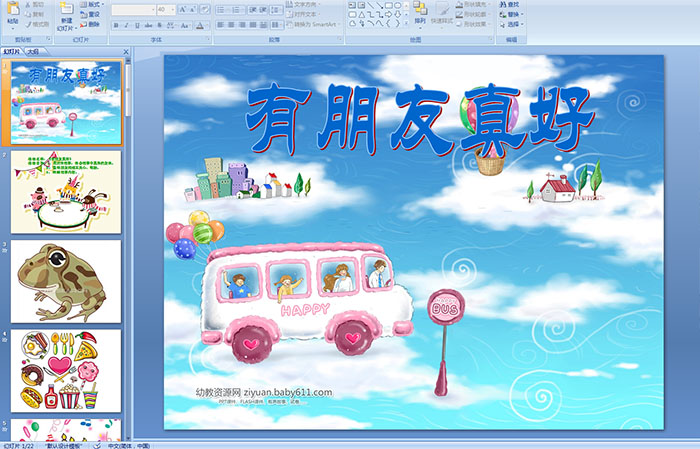Justify the paragraph text
Viewport: 700px width, 449px height.
253,25
